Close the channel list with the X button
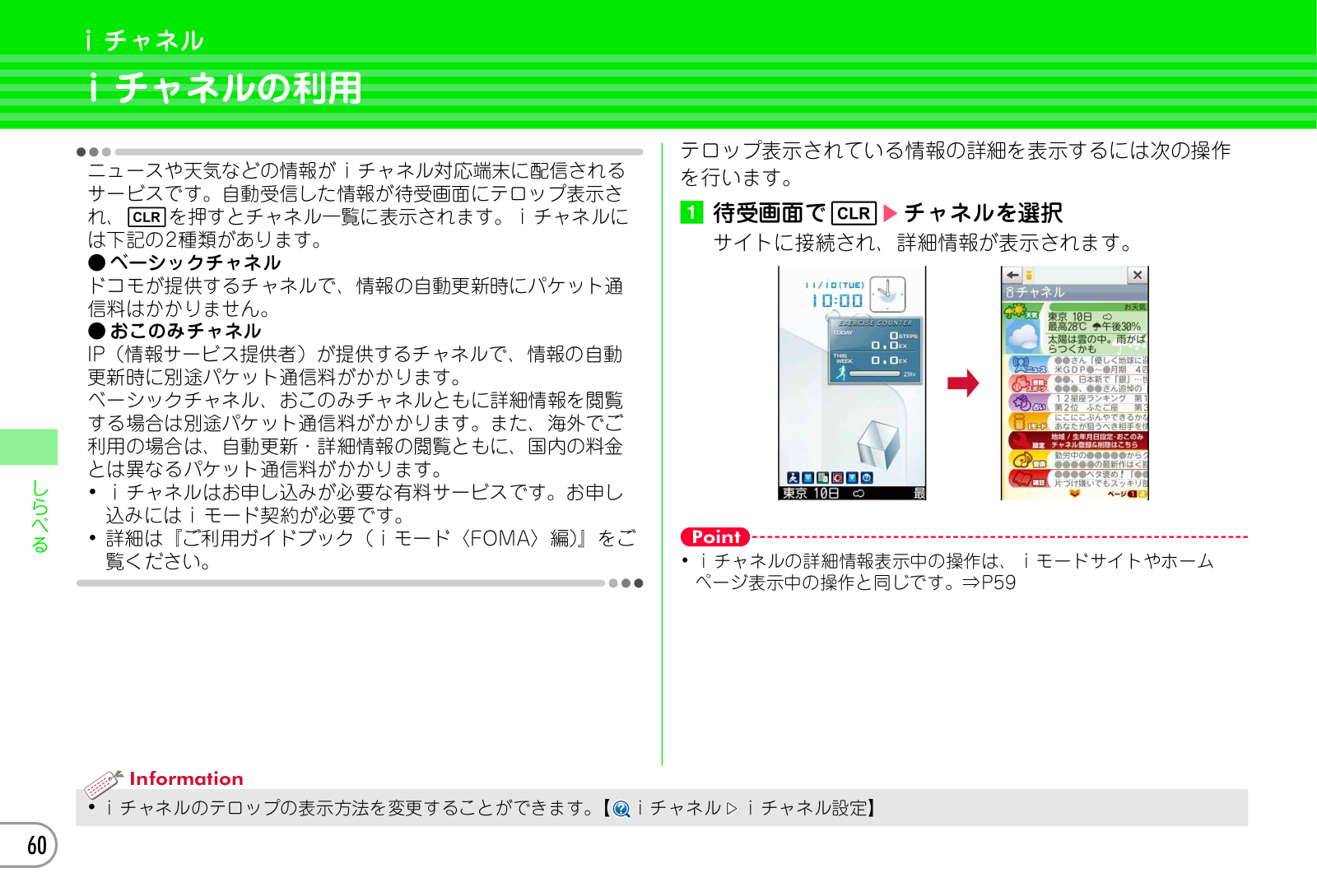Viewport: 1317px width, 896px height. click(1137, 275)
